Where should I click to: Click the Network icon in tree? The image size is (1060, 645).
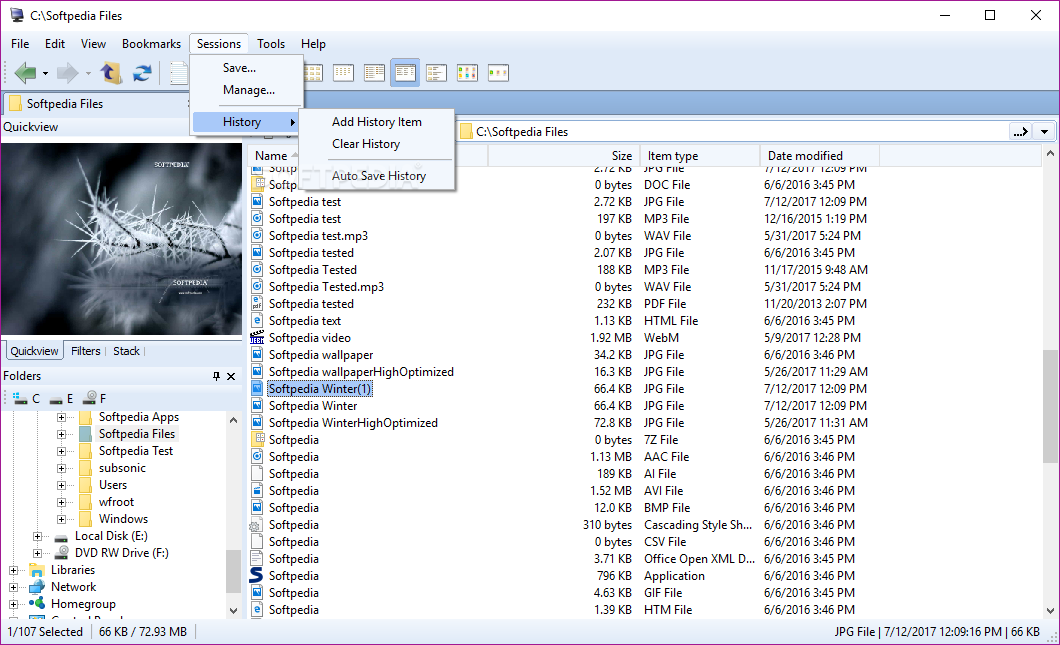point(37,587)
